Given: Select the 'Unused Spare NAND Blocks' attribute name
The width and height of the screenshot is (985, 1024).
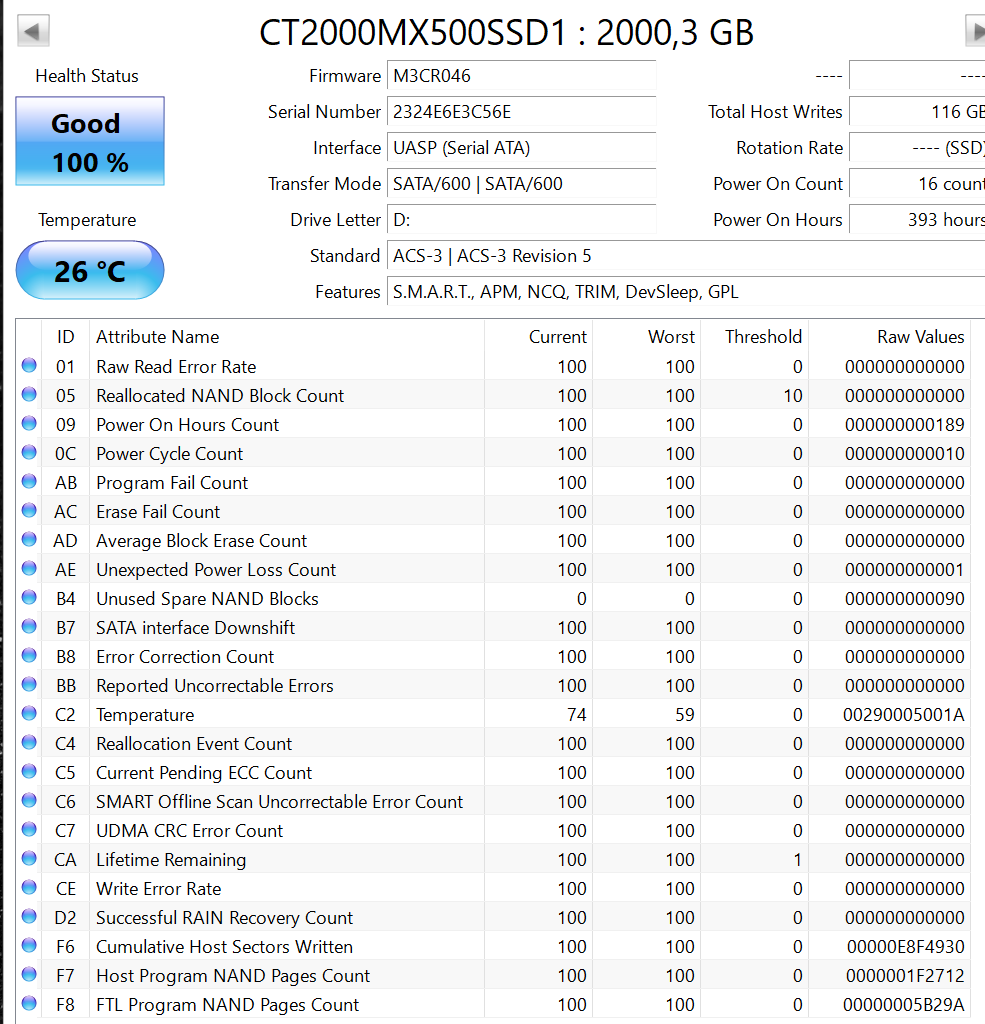Looking at the screenshot, I should coord(207,599).
